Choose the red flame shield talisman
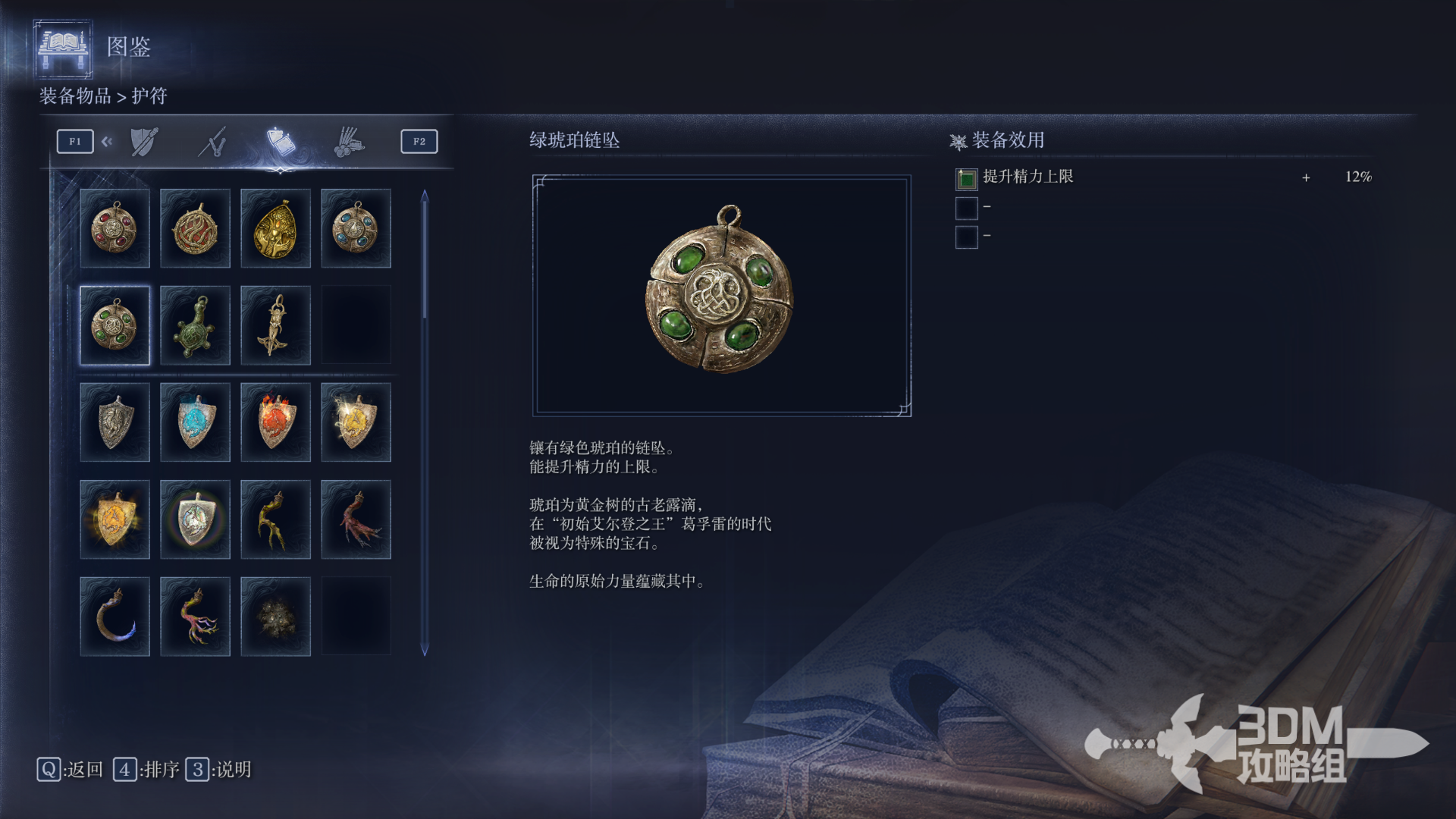The image size is (1456, 819). tap(275, 422)
